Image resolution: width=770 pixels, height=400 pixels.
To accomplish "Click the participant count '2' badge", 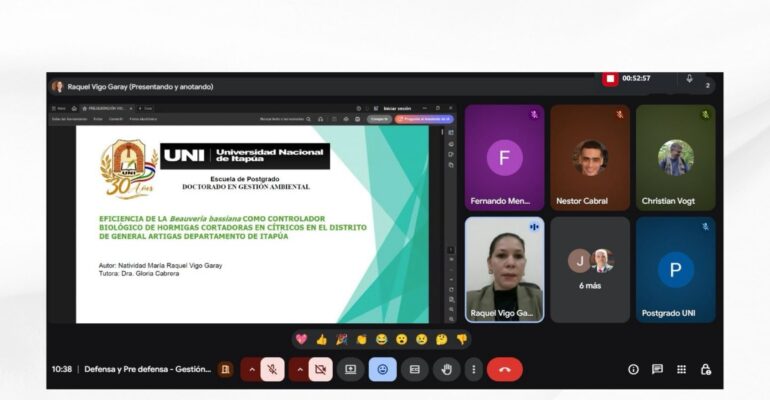I will pyautogui.click(x=708, y=85).
